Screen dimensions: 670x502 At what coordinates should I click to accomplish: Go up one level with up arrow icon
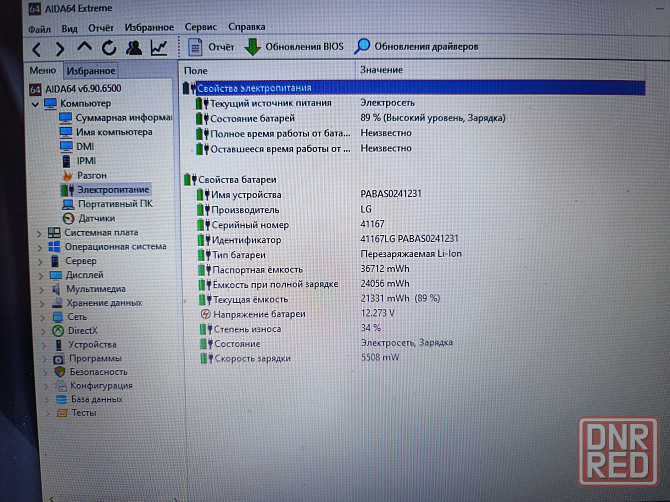(85, 47)
